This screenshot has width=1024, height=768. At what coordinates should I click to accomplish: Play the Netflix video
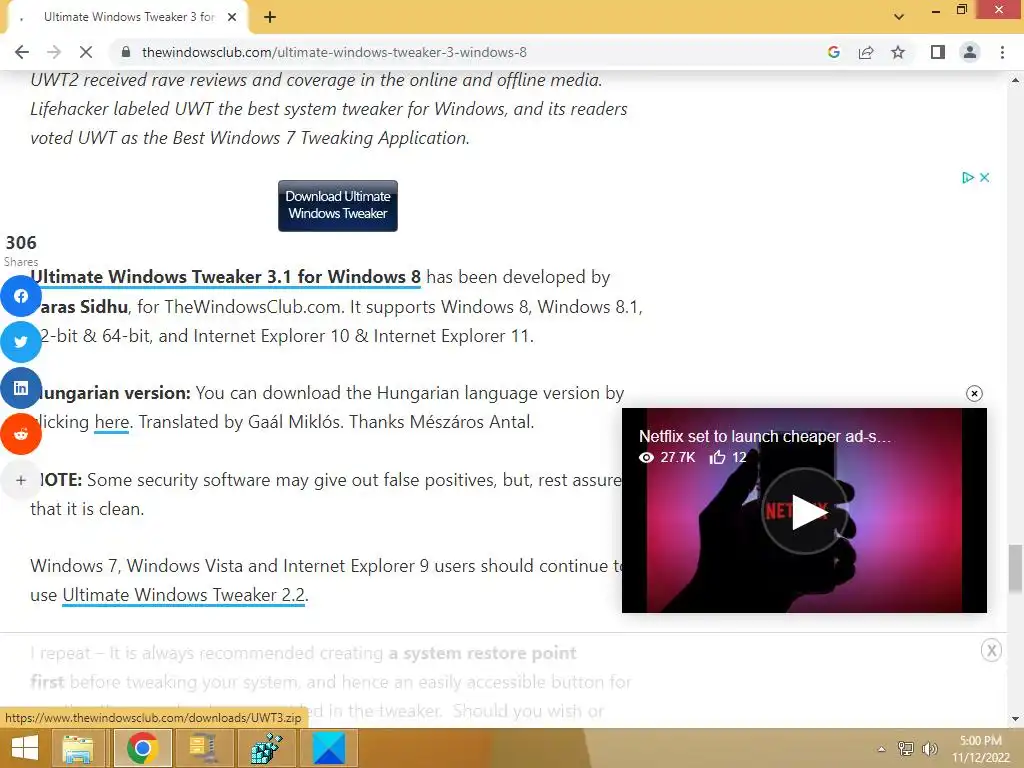[x=805, y=511]
